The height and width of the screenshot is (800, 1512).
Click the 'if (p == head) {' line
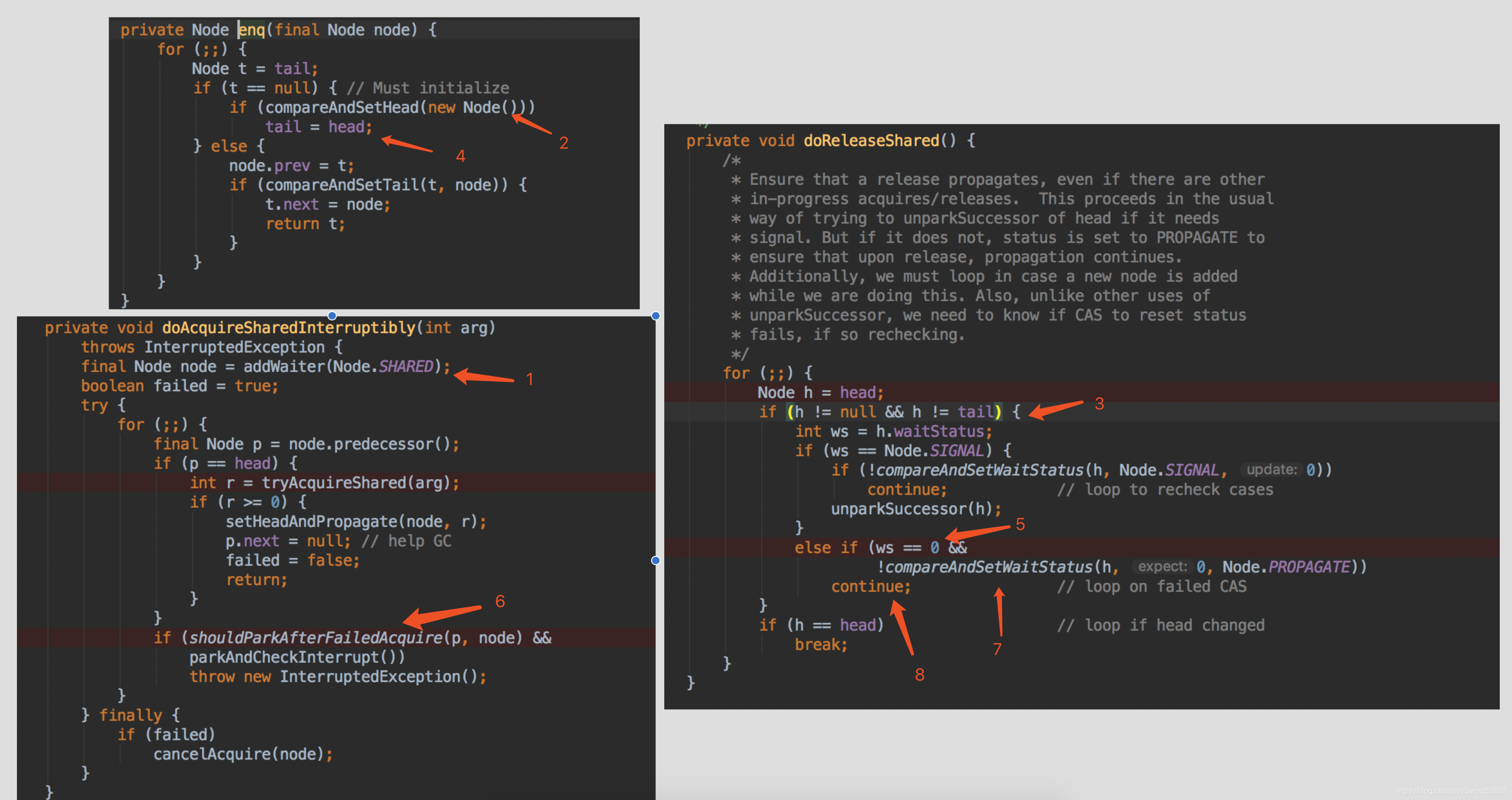click(225, 463)
